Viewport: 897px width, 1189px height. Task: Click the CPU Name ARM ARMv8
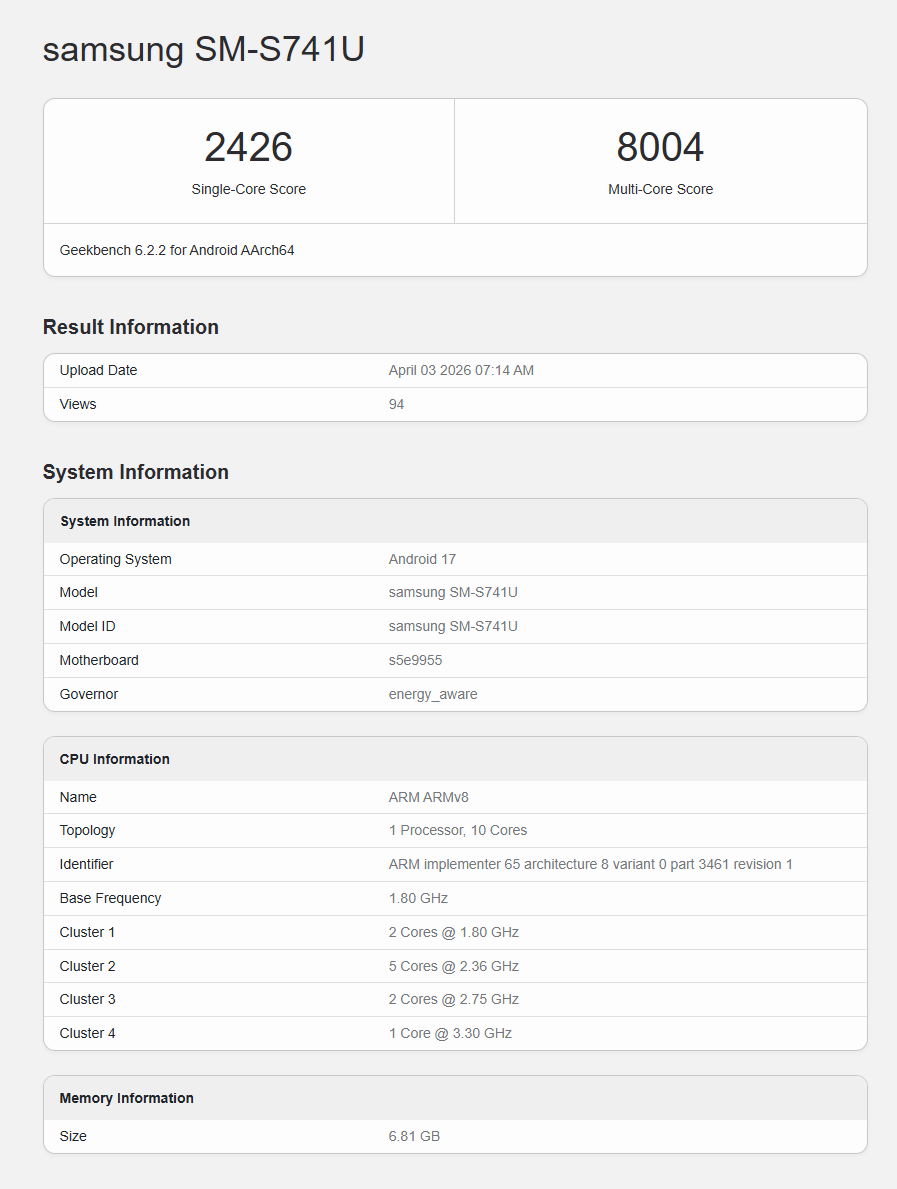[428, 797]
